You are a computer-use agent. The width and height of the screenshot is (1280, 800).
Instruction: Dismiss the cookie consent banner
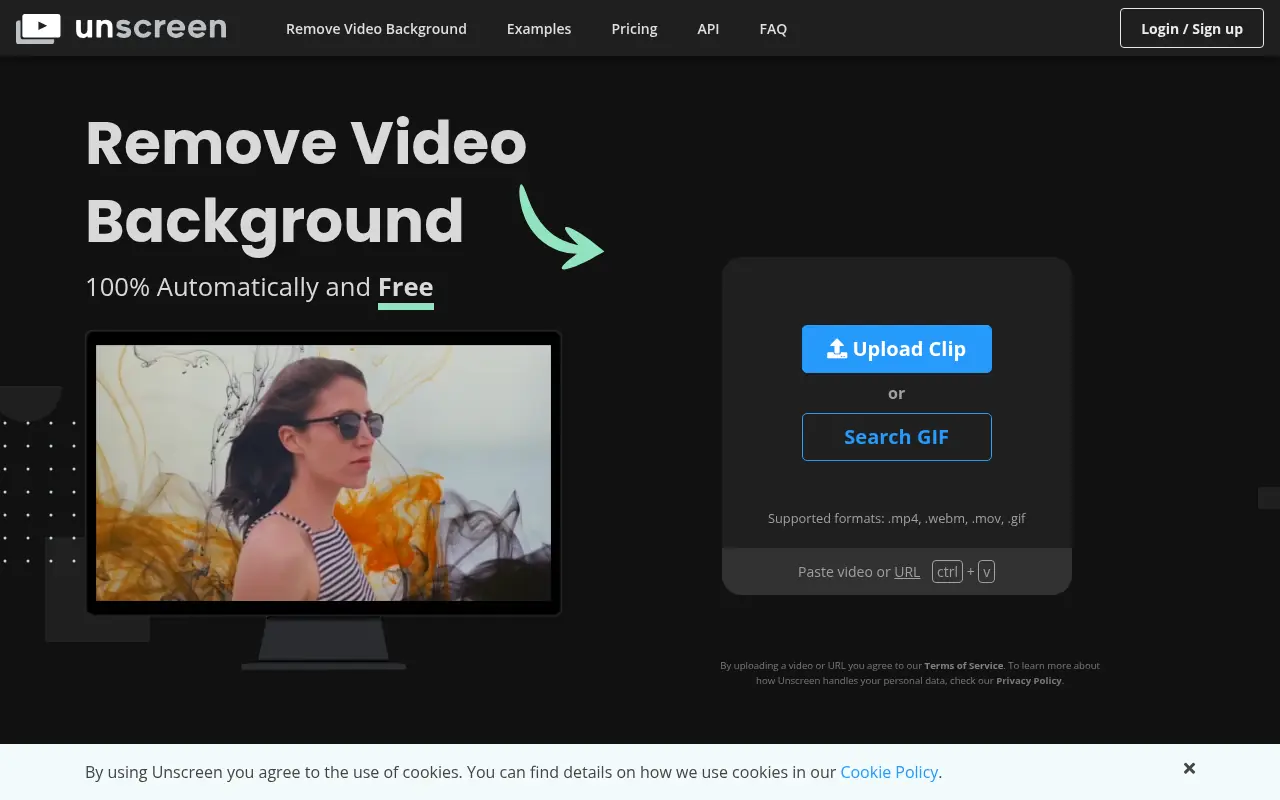click(x=1189, y=768)
